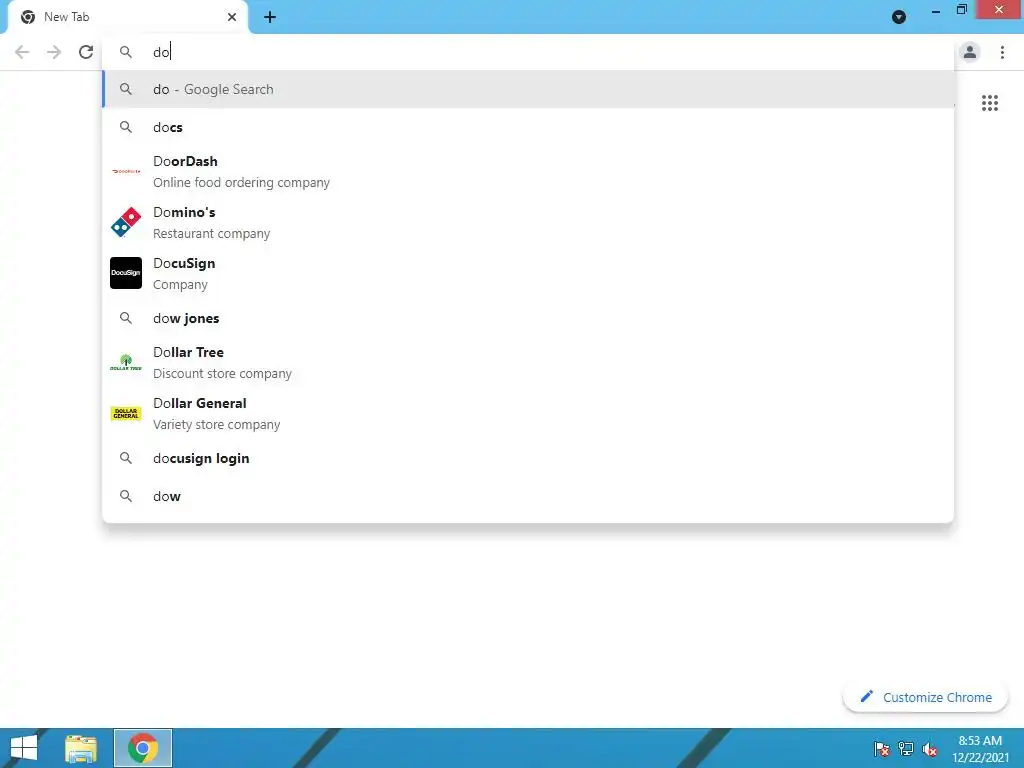The width and height of the screenshot is (1024, 768).
Task: Click 'Discount store company' description text
Action: [223, 374]
